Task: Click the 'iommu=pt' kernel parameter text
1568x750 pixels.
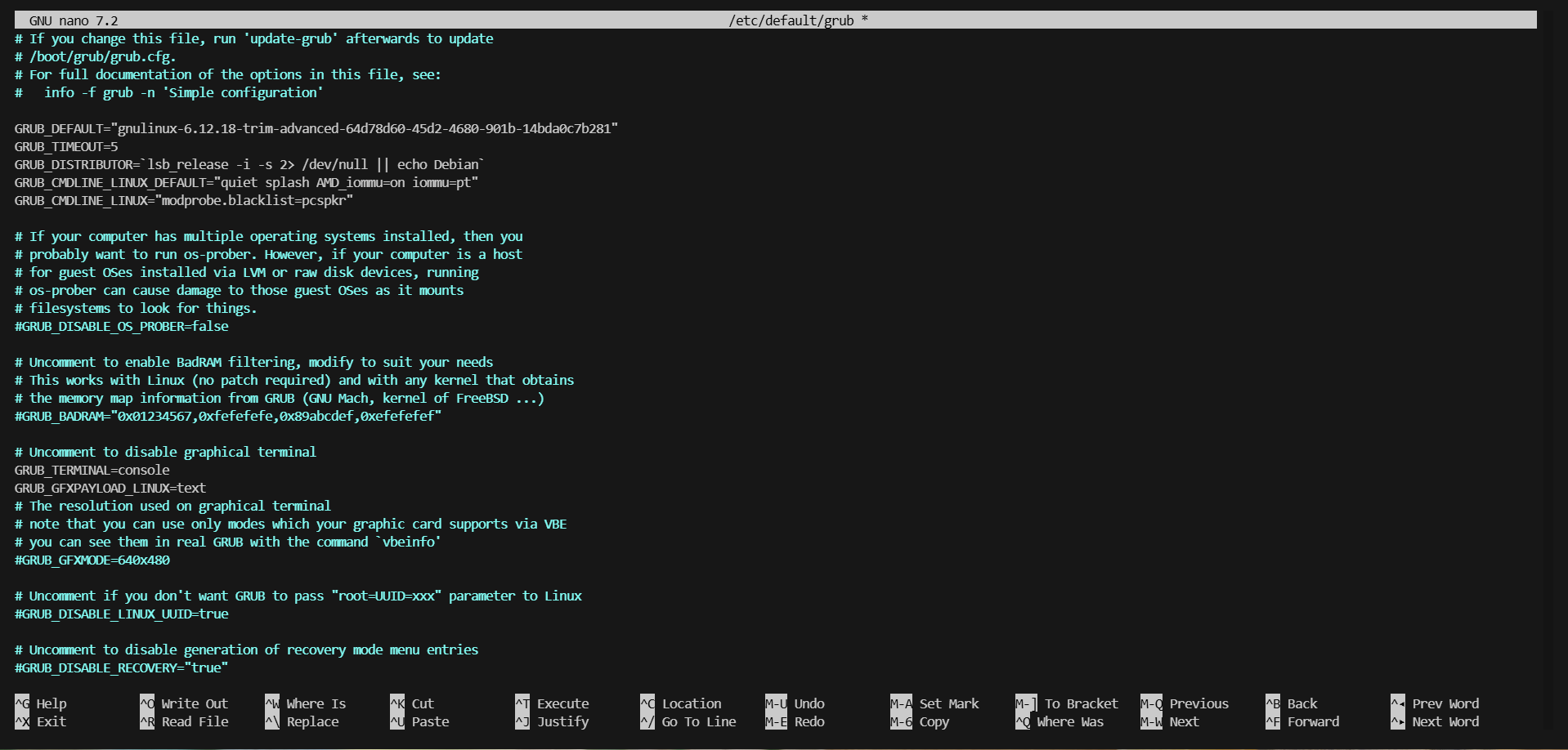Action: pyautogui.click(x=441, y=182)
